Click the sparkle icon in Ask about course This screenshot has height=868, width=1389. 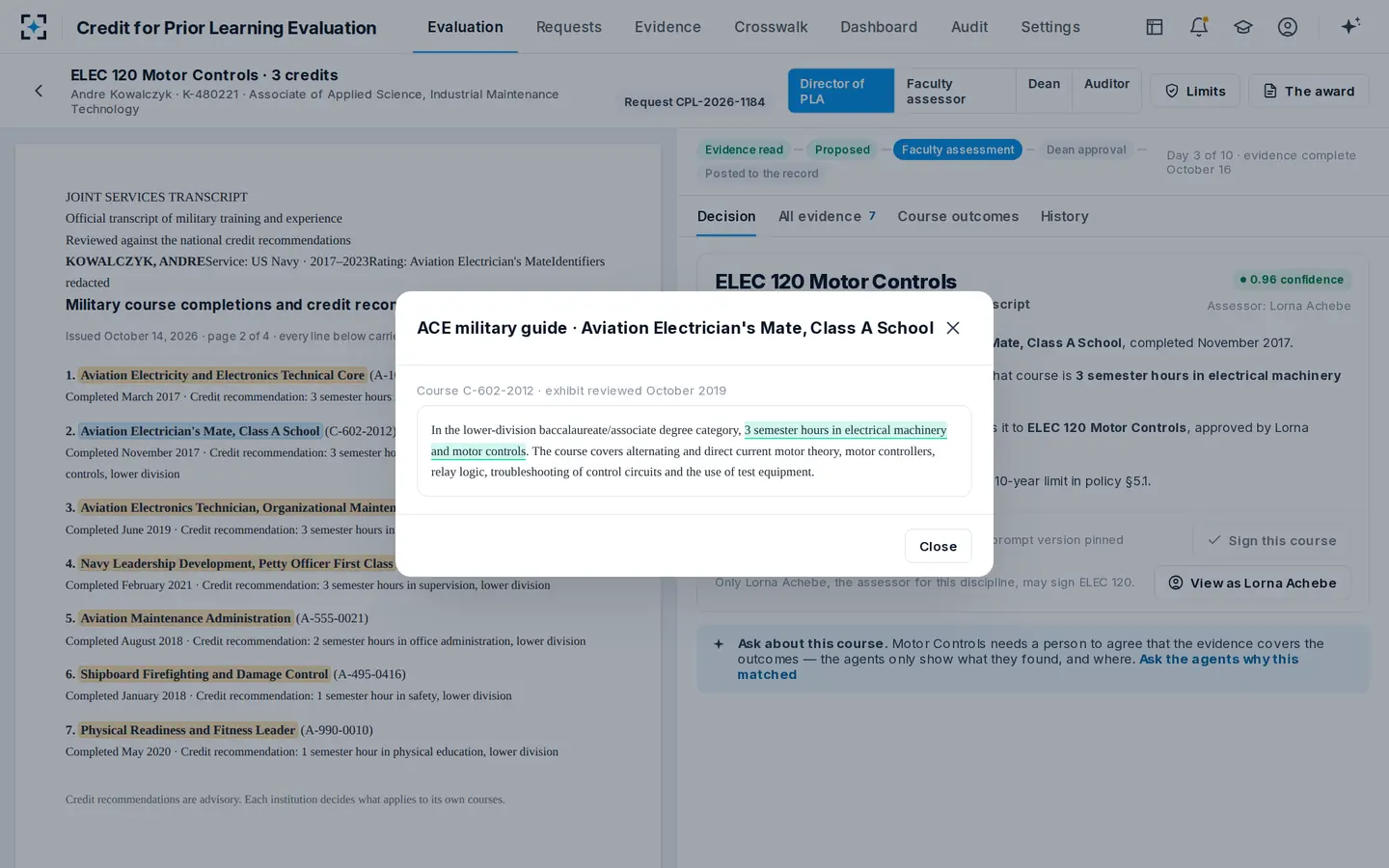[719, 644]
